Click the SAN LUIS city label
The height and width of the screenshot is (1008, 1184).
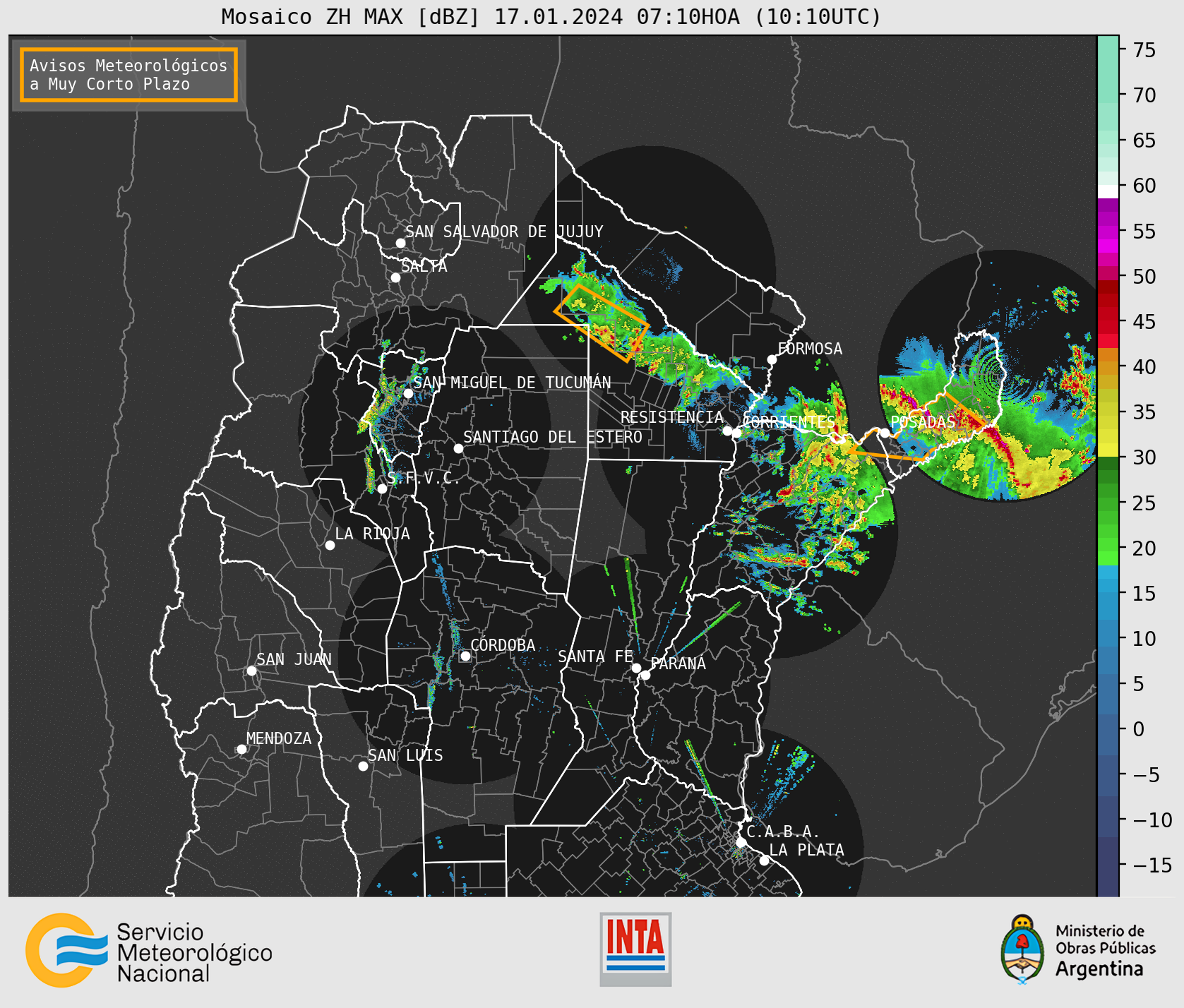point(405,755)
